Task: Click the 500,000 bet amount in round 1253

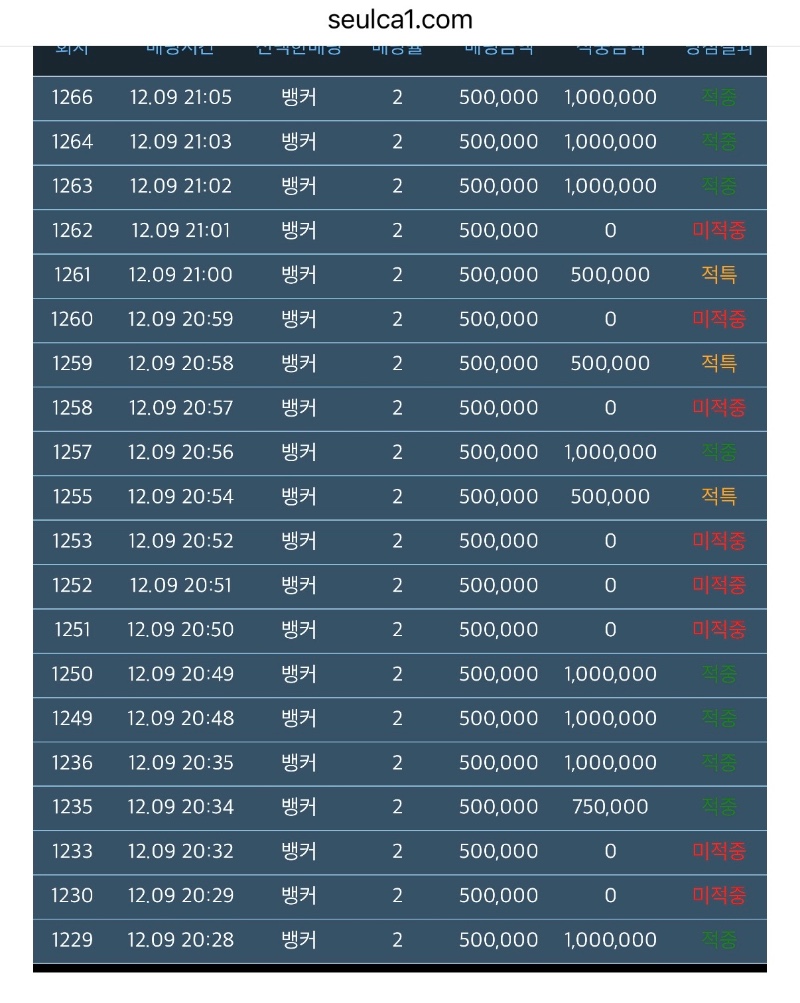Action: point(498,541)
